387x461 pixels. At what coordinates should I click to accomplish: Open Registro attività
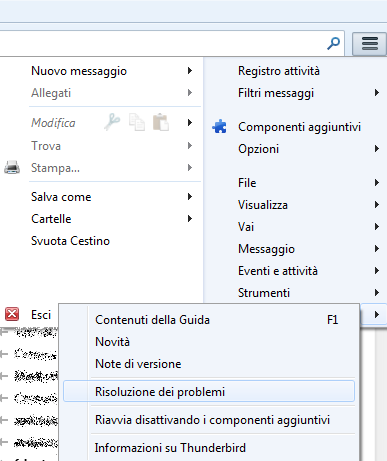(279, 71)
